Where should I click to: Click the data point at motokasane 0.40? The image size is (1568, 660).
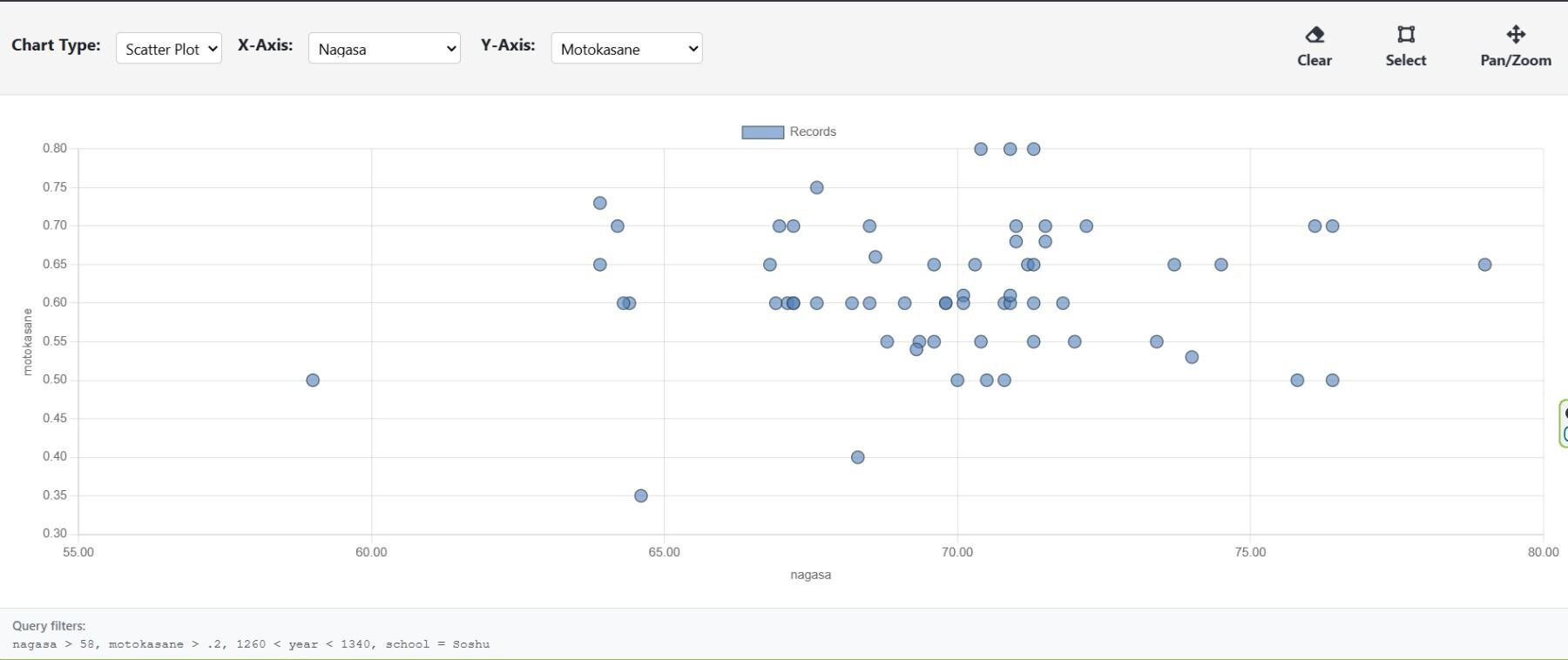pos(858,458)
